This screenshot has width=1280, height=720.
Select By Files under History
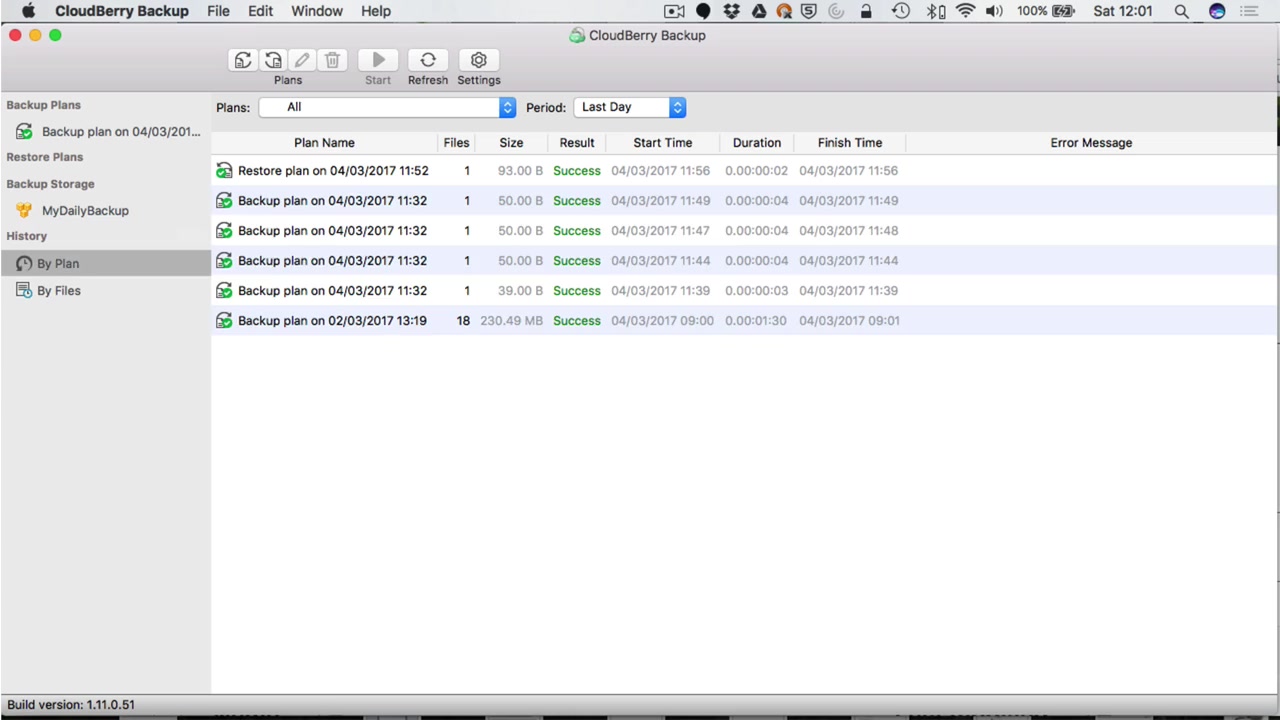[x=106, y=291]
